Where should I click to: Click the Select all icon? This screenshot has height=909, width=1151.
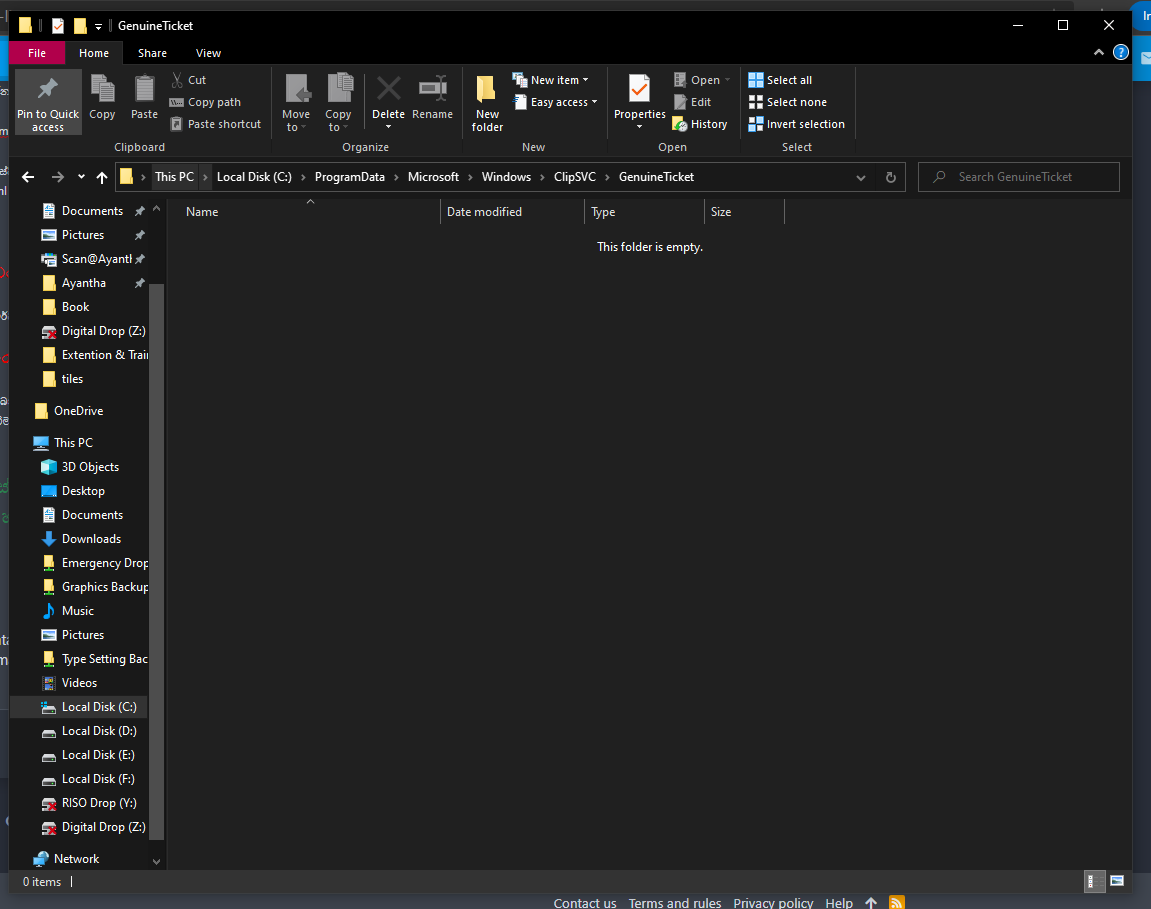pyautogui.click(x=755, y=80)
